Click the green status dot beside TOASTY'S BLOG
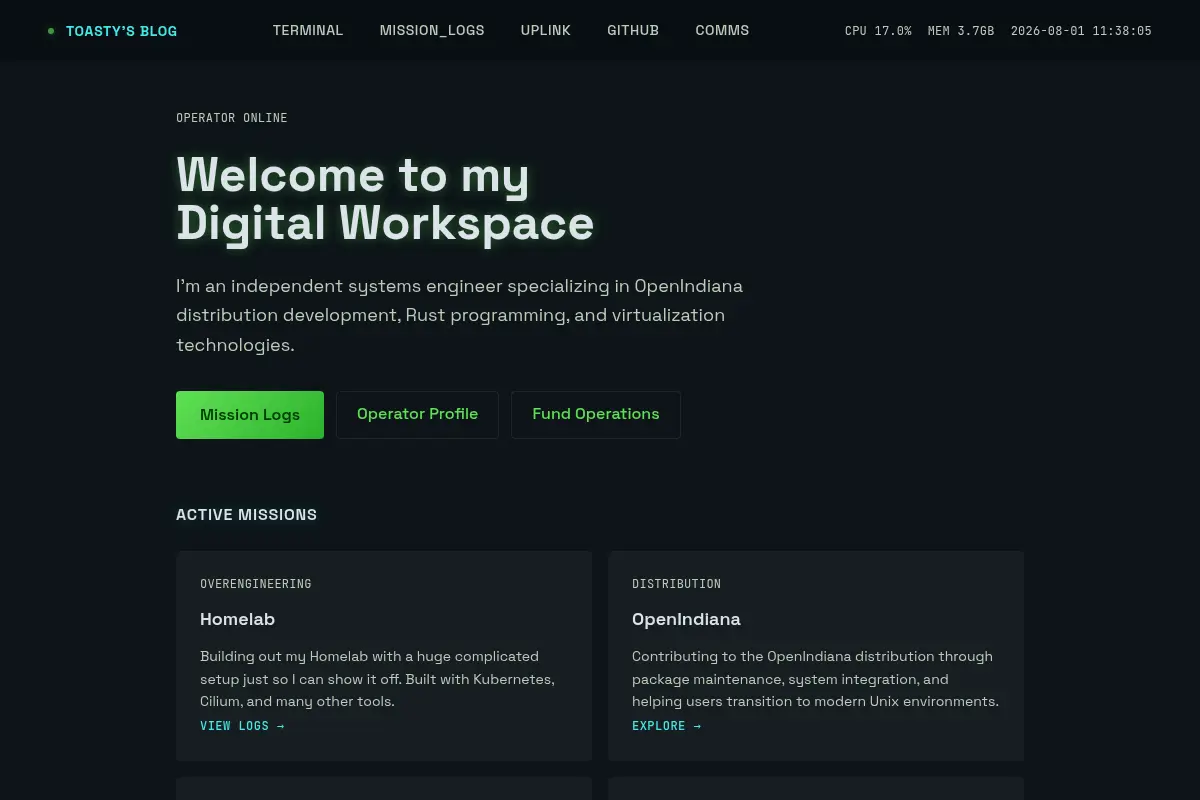The width and height of the screenshot is (1200, 800). pos(51,31)
